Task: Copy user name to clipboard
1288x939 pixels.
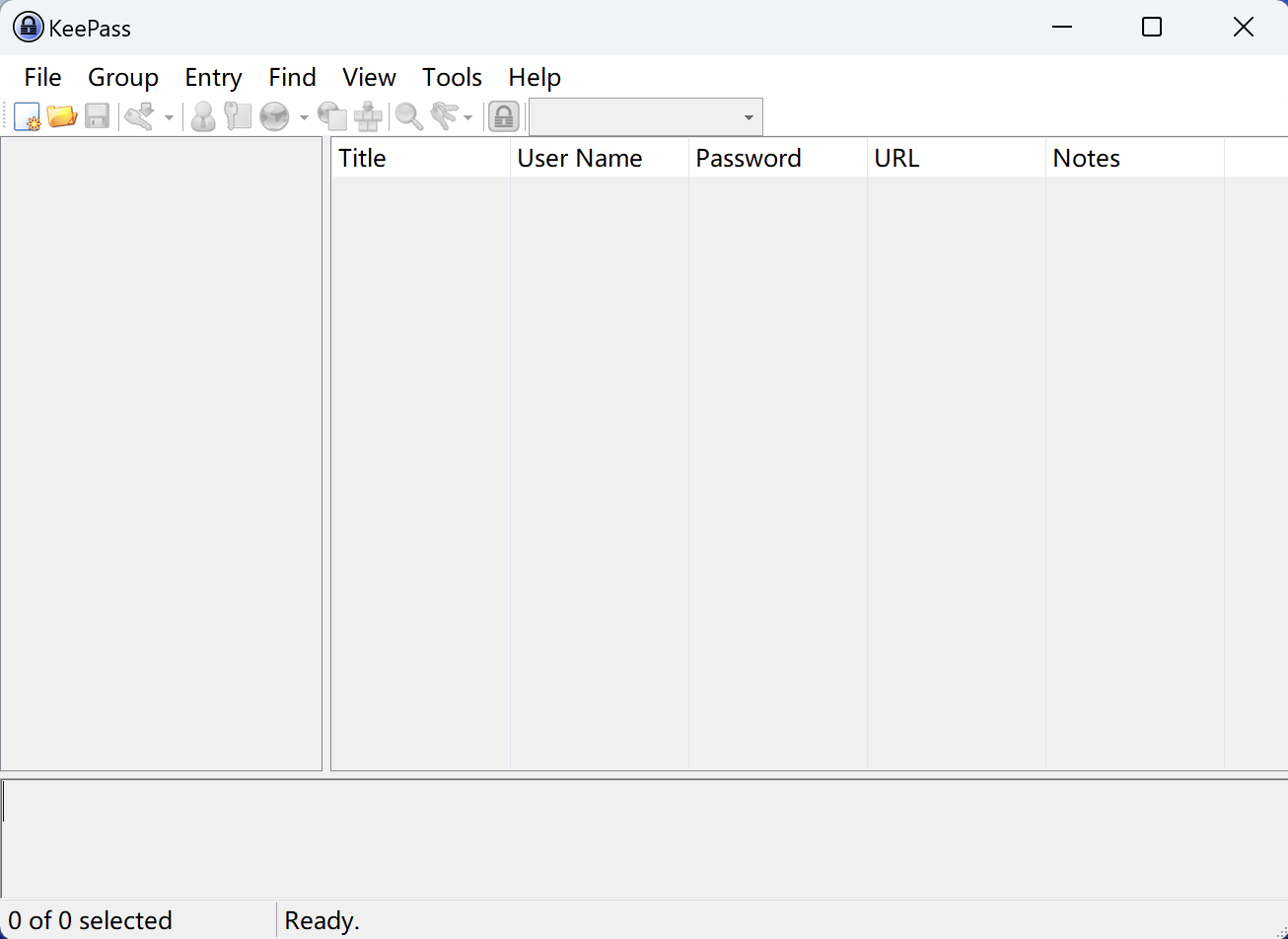Action: coord(203,116)
